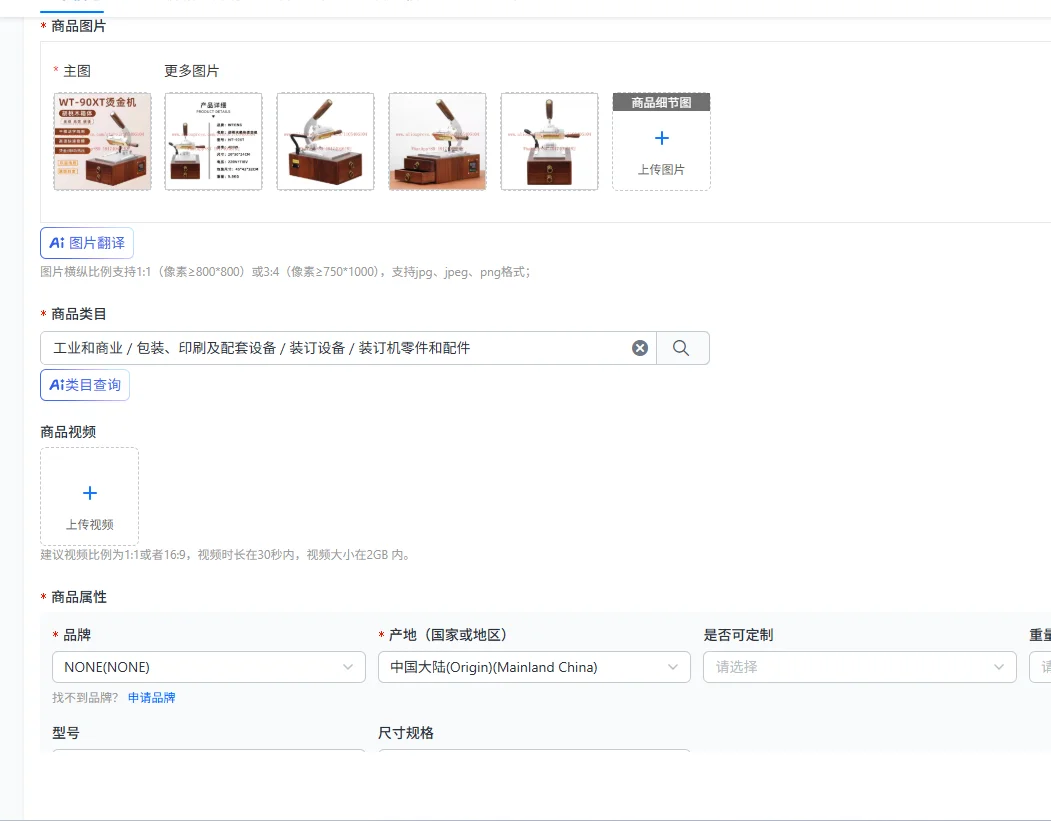The image size is (1051, 821).
Task: Select fifth product image front view
Action: [x=550, y=141]
